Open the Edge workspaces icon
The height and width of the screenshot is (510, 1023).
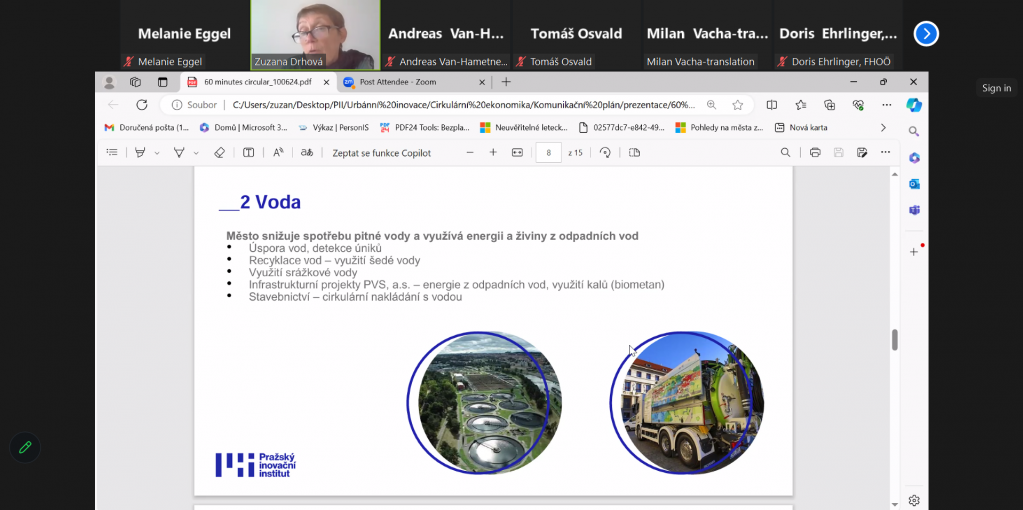point(136,82)
